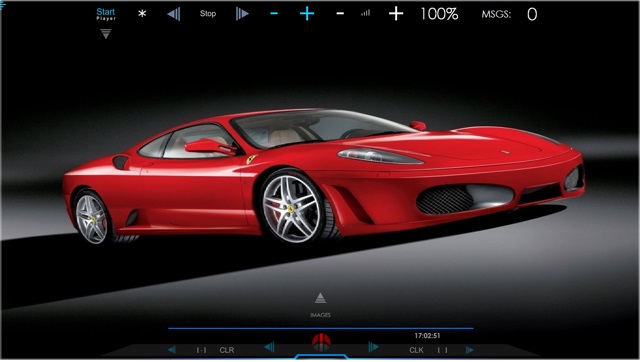
Task: Click the red Ferrari wallpaper image
Action: (324, 175)
